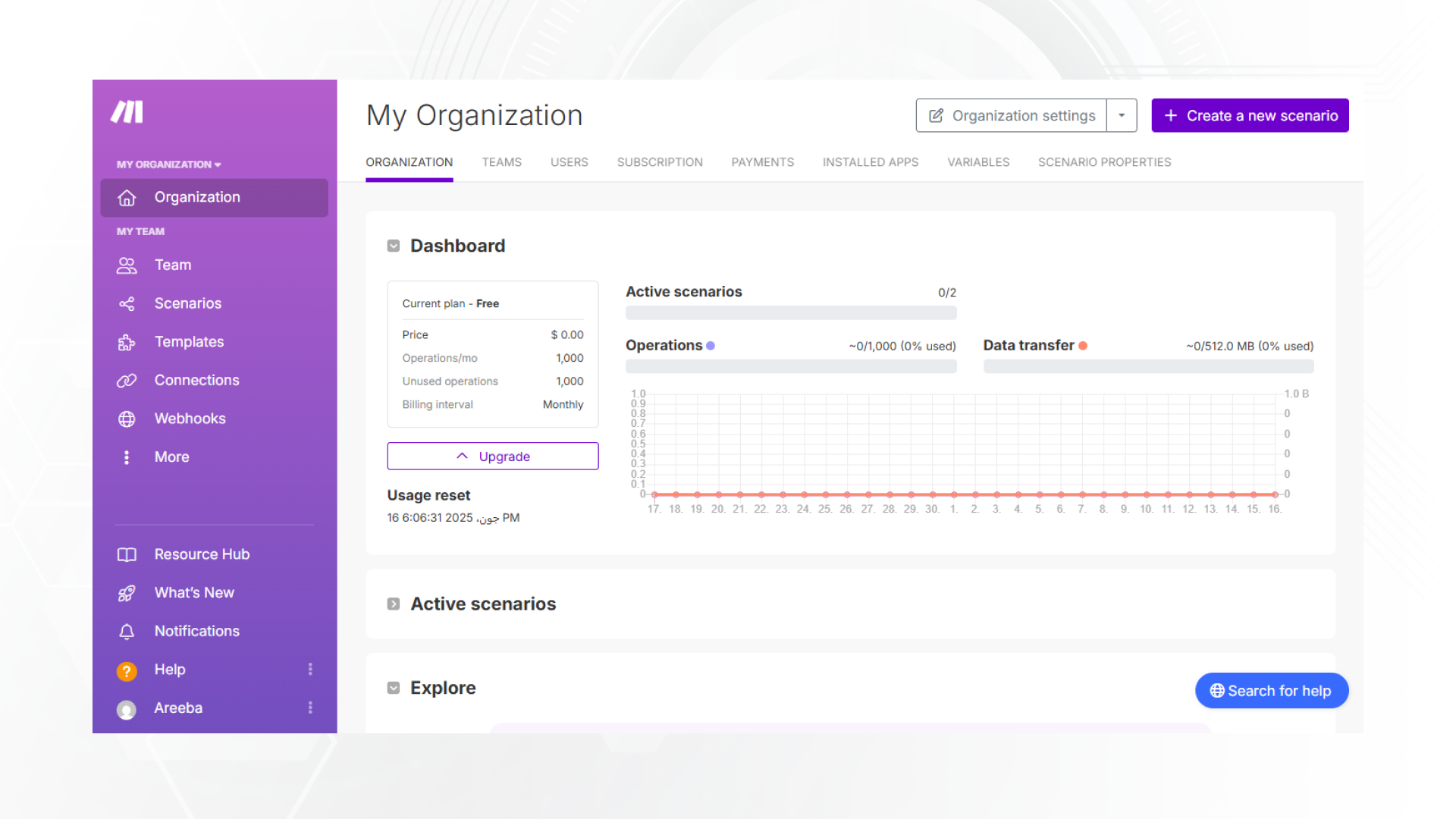This screenshot has height=819, width=1456.
Task: Open Notifications via the bell icon
Action: (x=127, y=632)
